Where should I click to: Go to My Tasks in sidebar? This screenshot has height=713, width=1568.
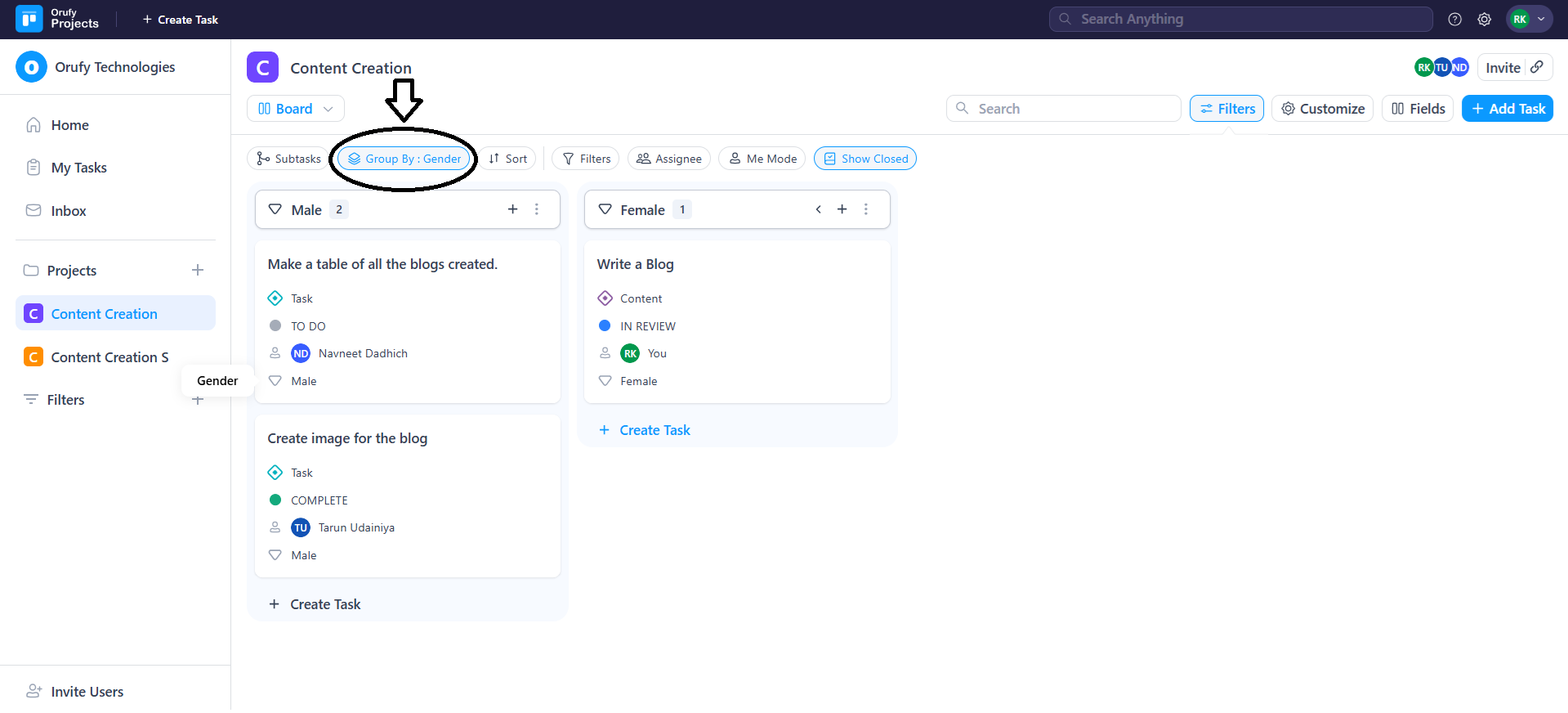(78, 168)
